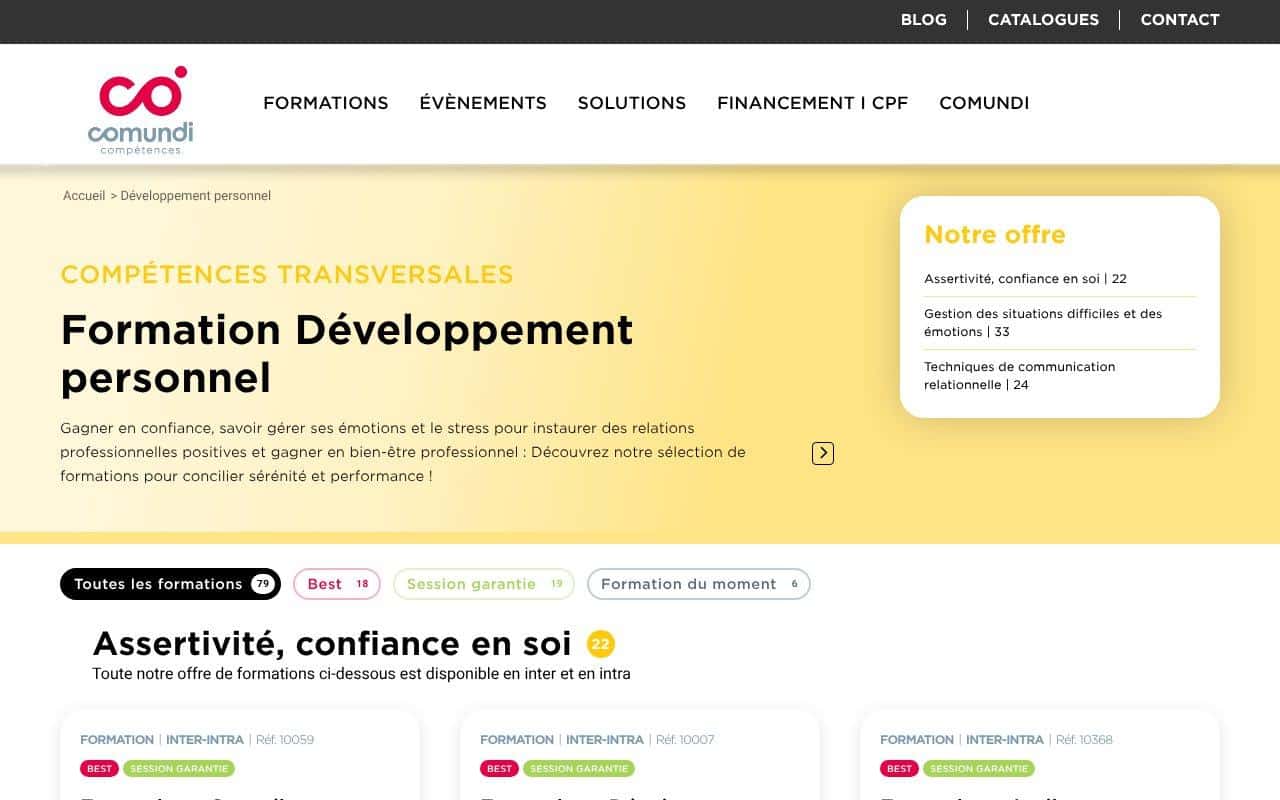This screenshot has width=1280, height=800.
Task: Open the BLOG link in the top bar
Action: (923, 20)
